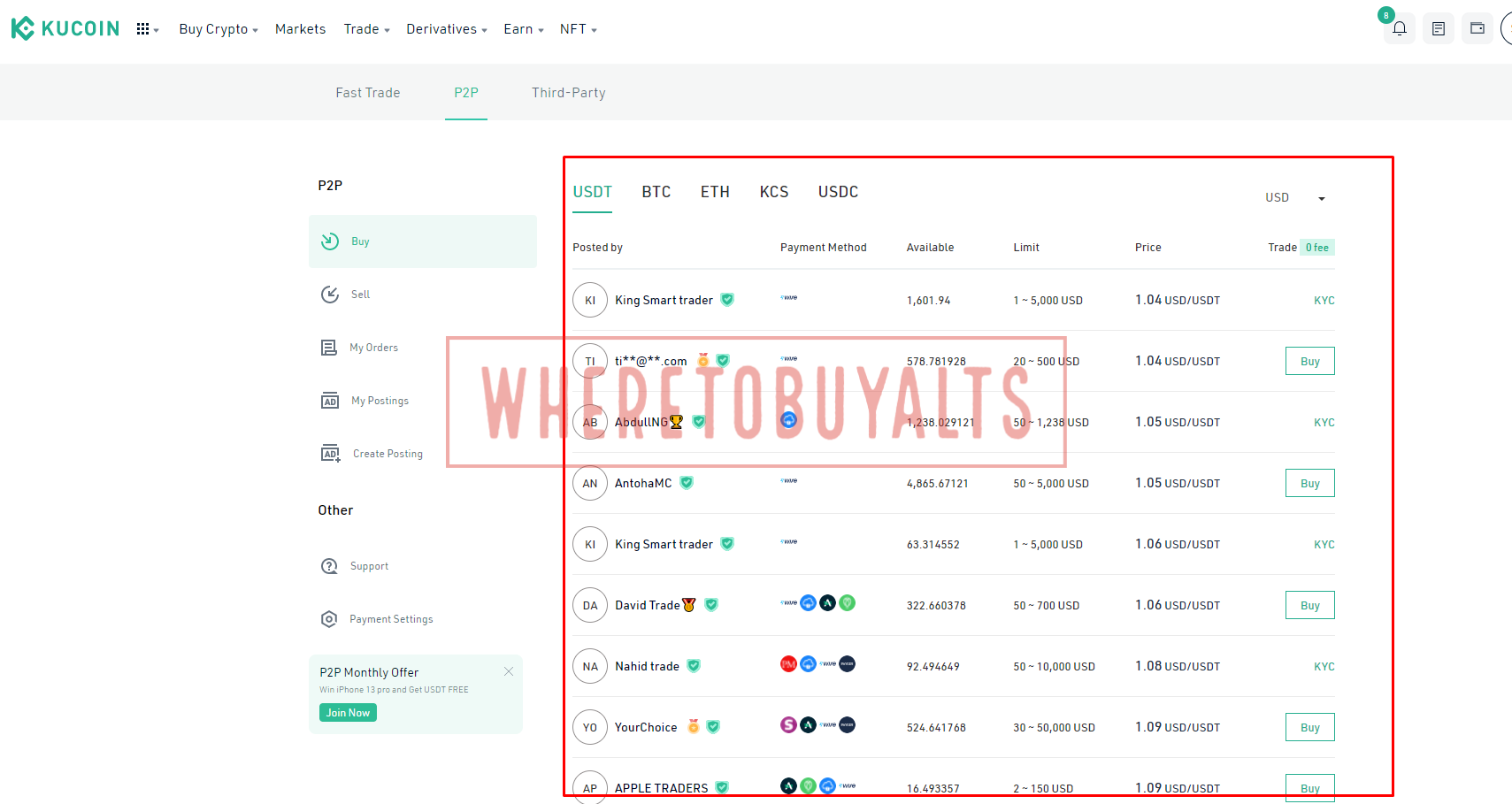Buy from AntohaMC at 1.05
1512x804 pixels.
(x=1309, y=483)
